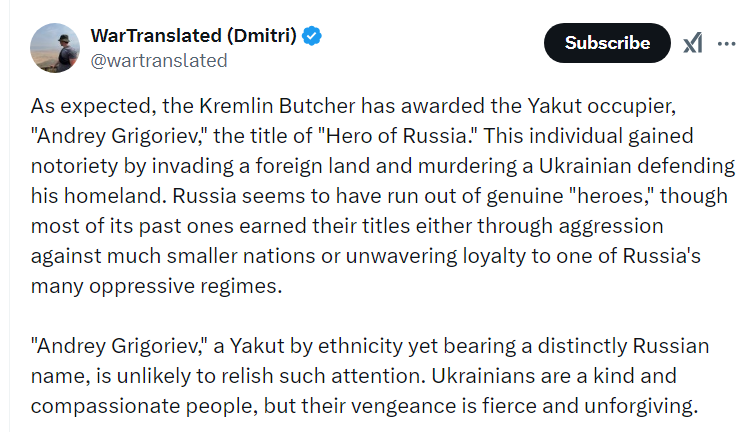This screenshot has width=755, height=432.
Task: Visit the @wartranslated handle link
Action: (159, 61)
